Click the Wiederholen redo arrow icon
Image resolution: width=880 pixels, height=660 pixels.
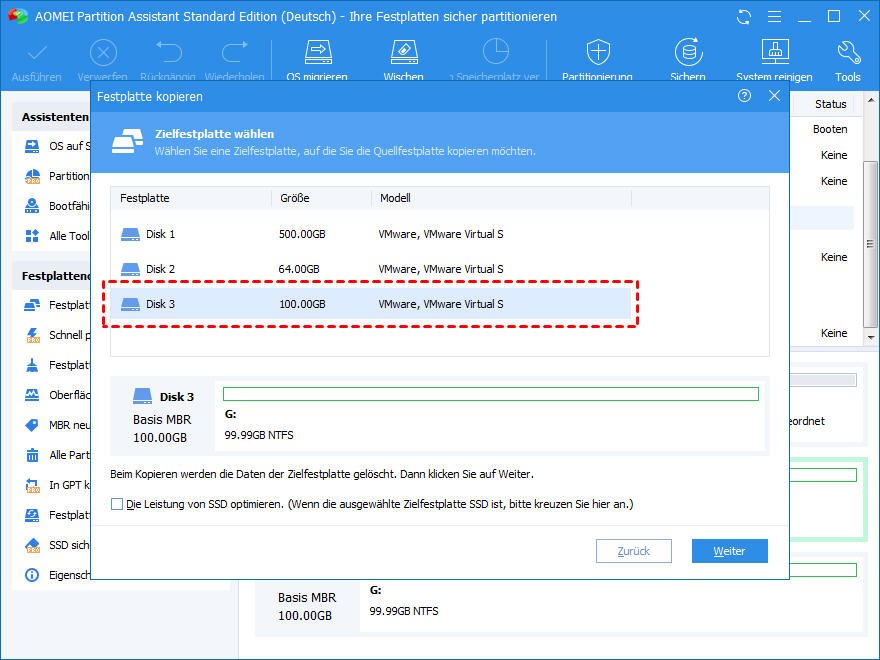[235, 53]
